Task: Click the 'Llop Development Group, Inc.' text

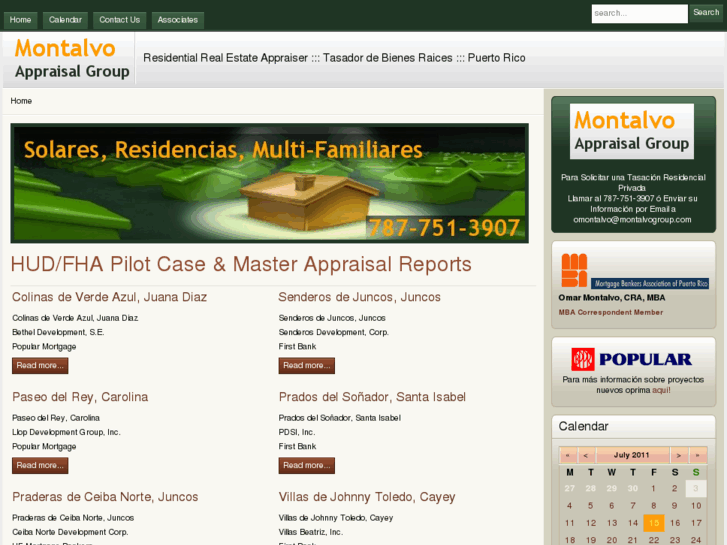Action: 66,432
